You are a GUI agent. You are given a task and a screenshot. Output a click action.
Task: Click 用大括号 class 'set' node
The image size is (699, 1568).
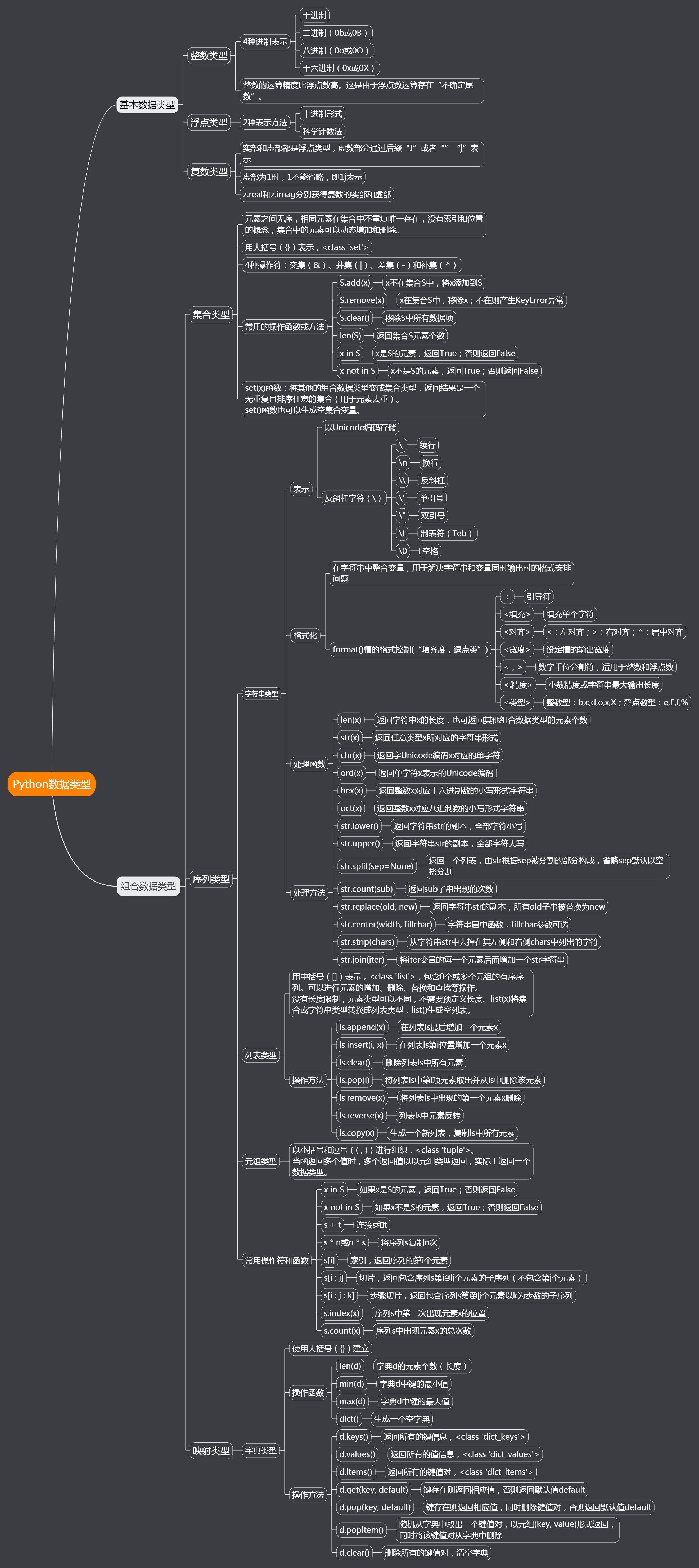point(306,247)
